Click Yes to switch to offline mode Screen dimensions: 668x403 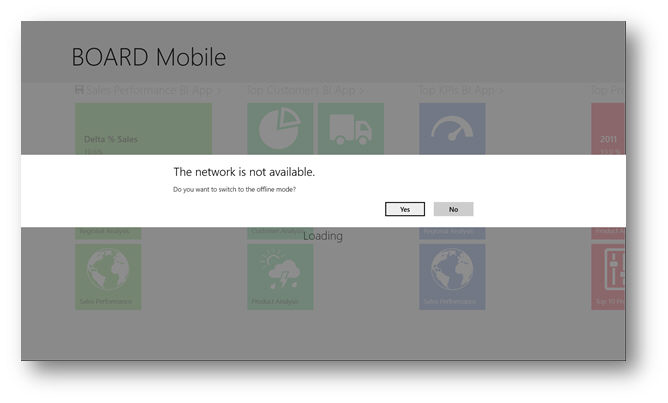coord(405,209)
